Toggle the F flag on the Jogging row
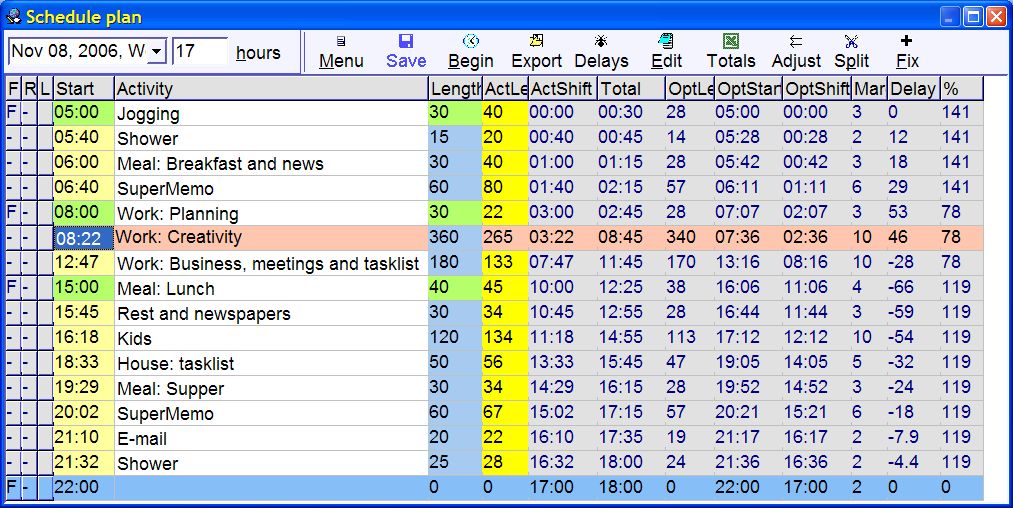The width and height of the screenshot is (1013, 508). [12, 113]
